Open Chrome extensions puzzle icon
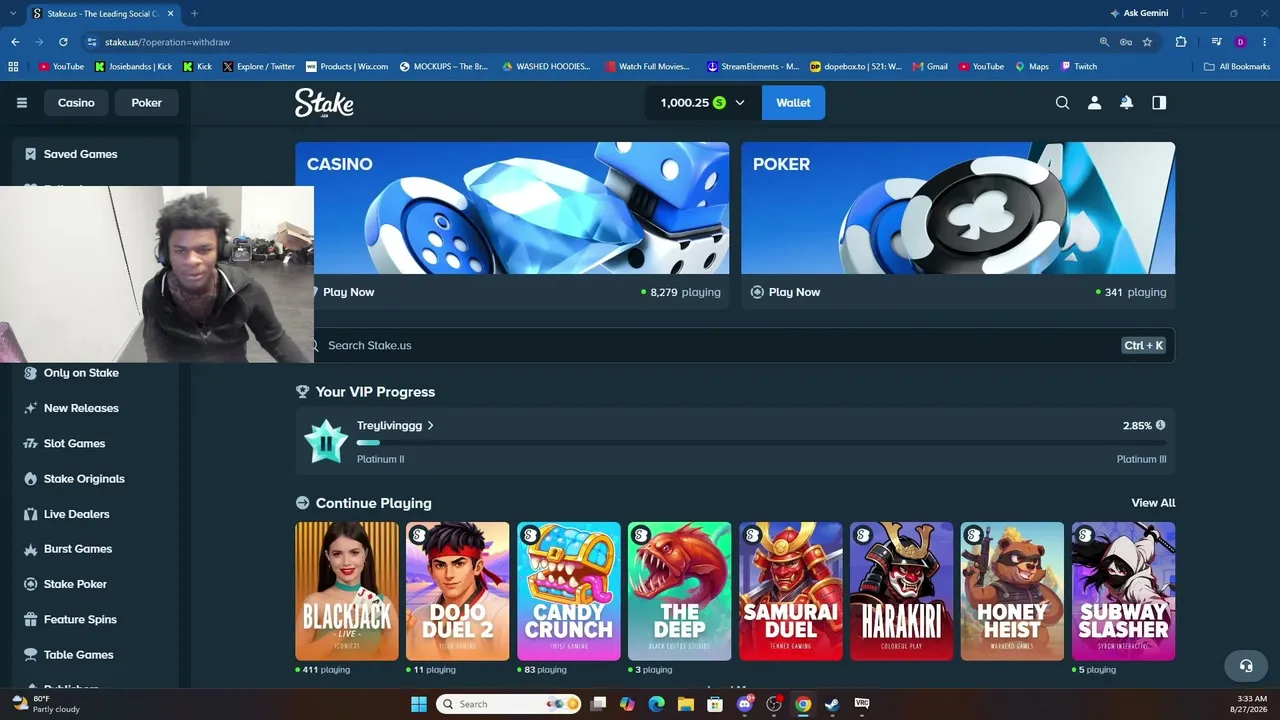Viewport: 1280px width, 720px height. point(1181,42)
